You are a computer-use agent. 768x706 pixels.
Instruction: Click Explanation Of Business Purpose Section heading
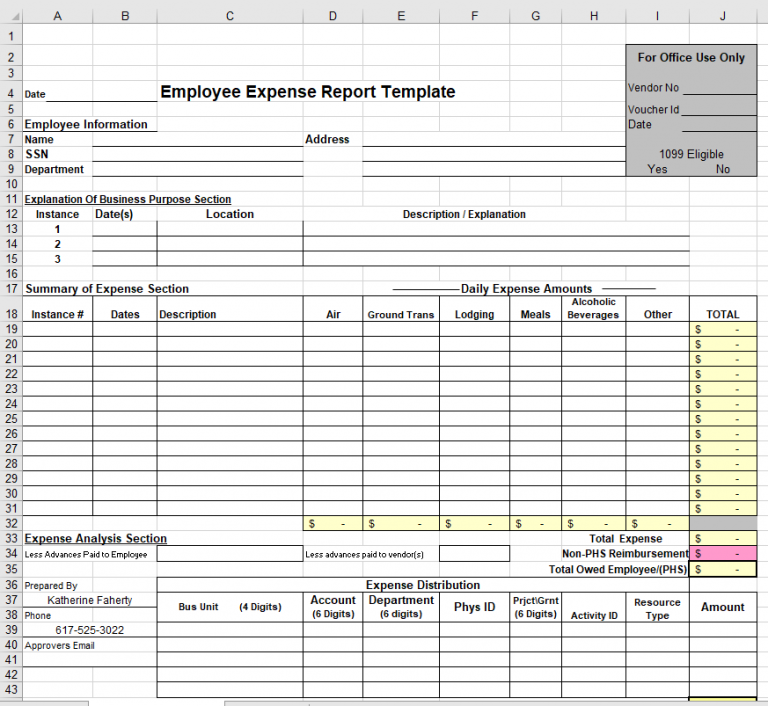[x=128, y=199]
